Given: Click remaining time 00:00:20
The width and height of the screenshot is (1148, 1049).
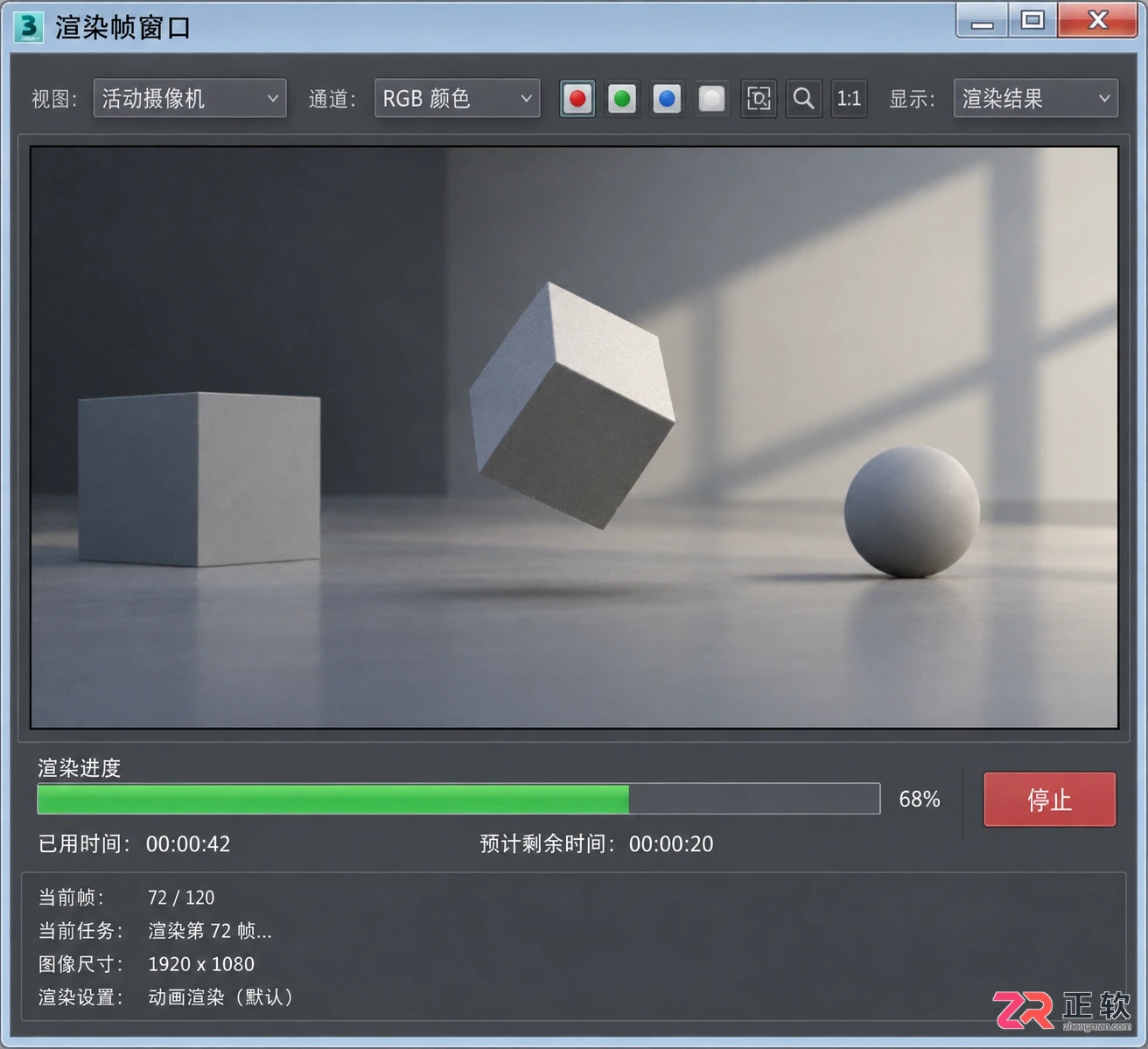Looking at the screenshot, I should pos(671,844).
